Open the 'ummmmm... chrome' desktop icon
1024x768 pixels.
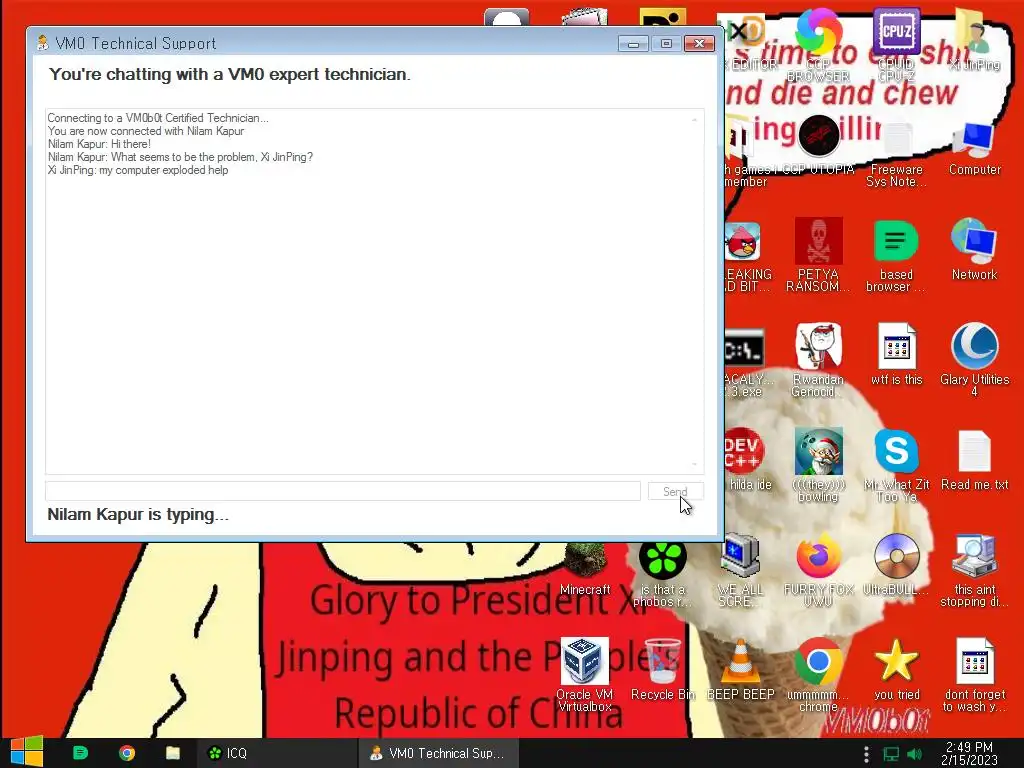818,675
